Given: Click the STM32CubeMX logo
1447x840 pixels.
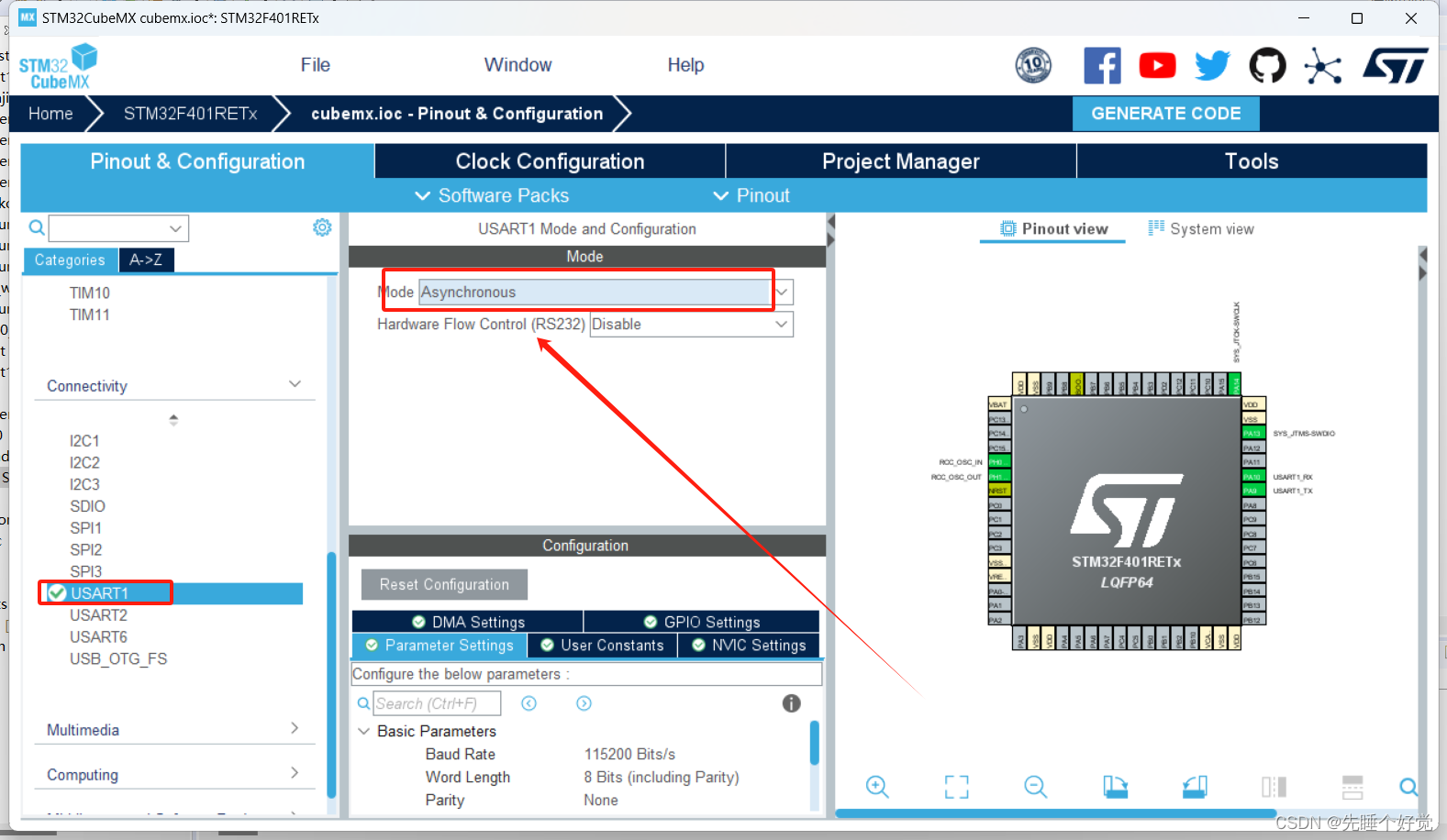Looking at the screenshot, I should pyautogui.click(x=58, y=66).
